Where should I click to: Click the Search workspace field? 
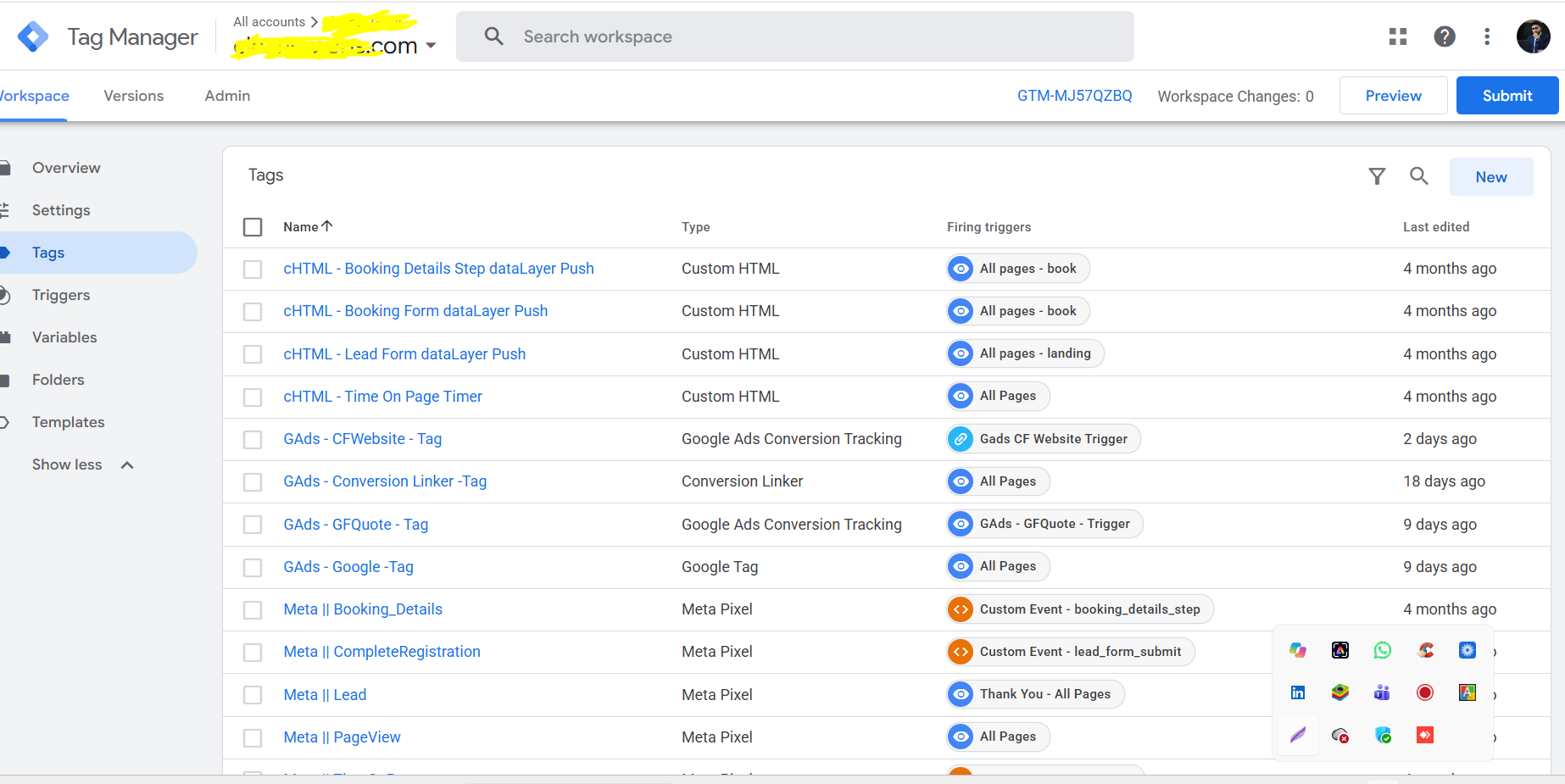coord(795,36)
